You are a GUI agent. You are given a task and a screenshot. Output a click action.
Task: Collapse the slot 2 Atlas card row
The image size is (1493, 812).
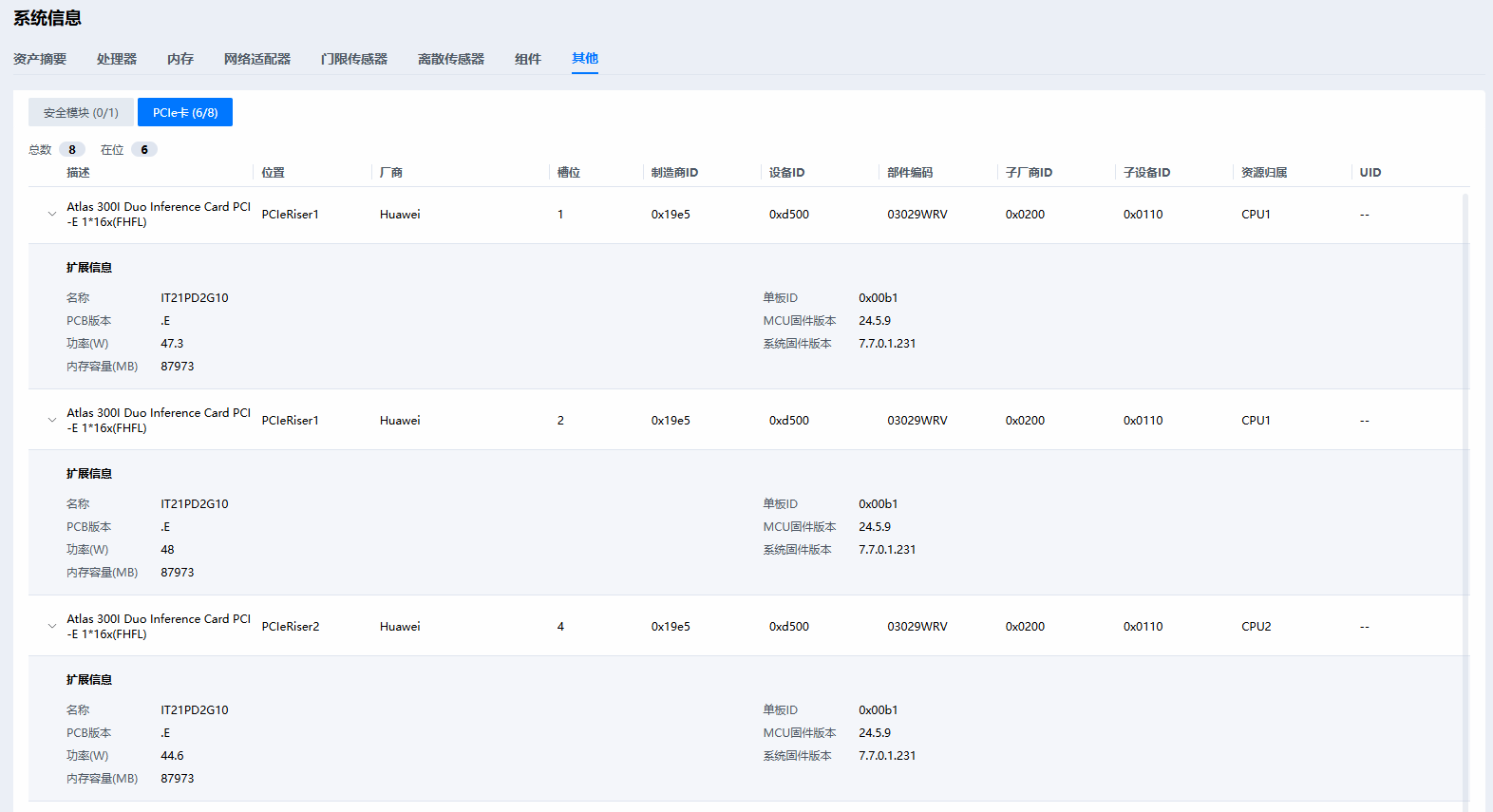(52, 420)
